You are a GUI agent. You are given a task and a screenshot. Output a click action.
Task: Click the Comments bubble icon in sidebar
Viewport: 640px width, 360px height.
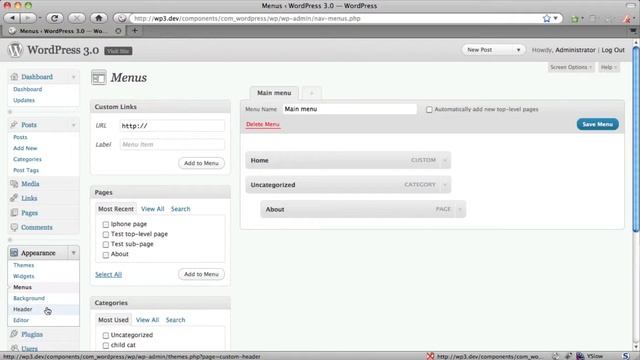14,227
